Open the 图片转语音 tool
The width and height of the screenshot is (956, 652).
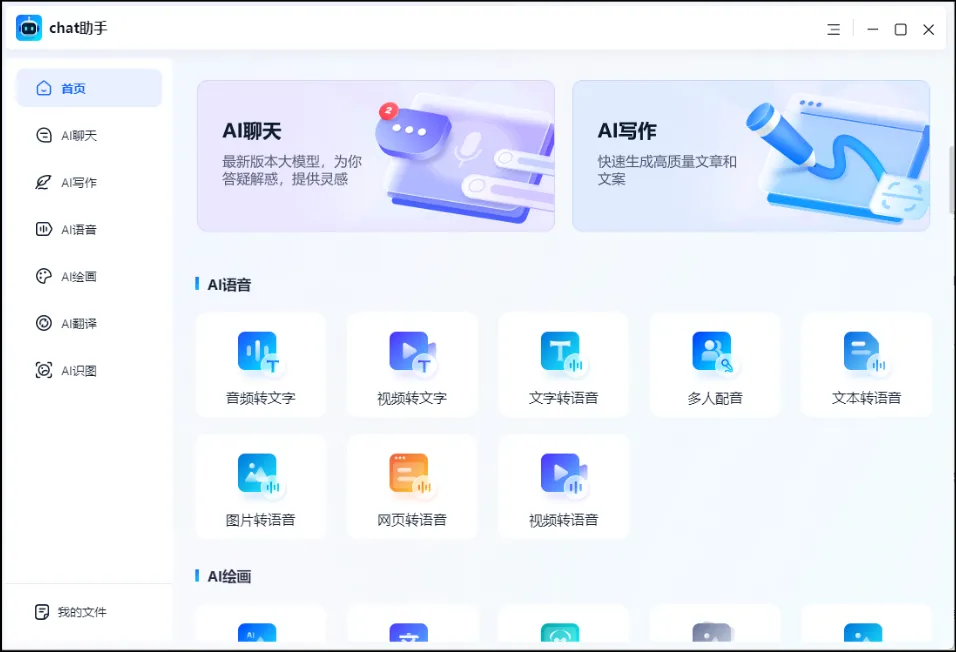(260, 487)
